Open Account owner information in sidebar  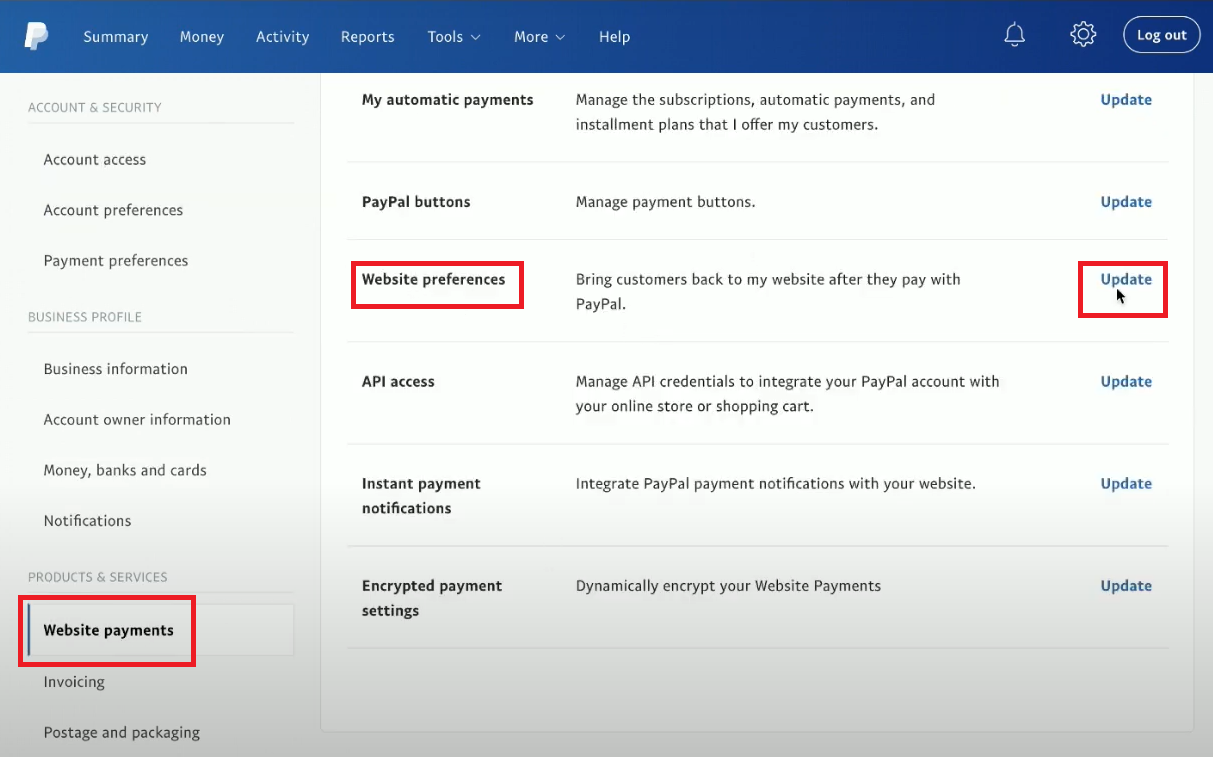pos(137,420)
